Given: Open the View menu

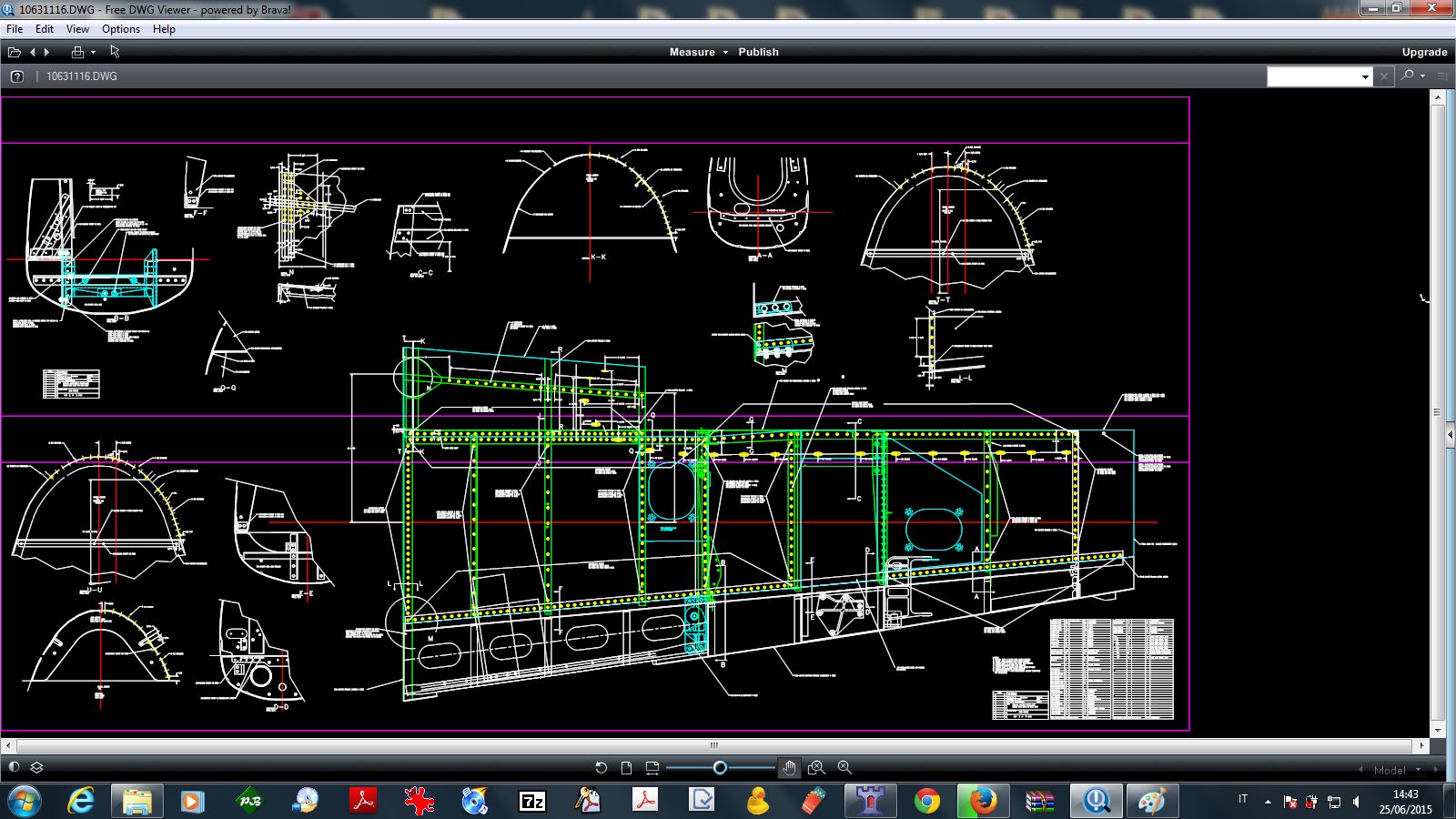Looking at the screenshot, I should point(77,29).
